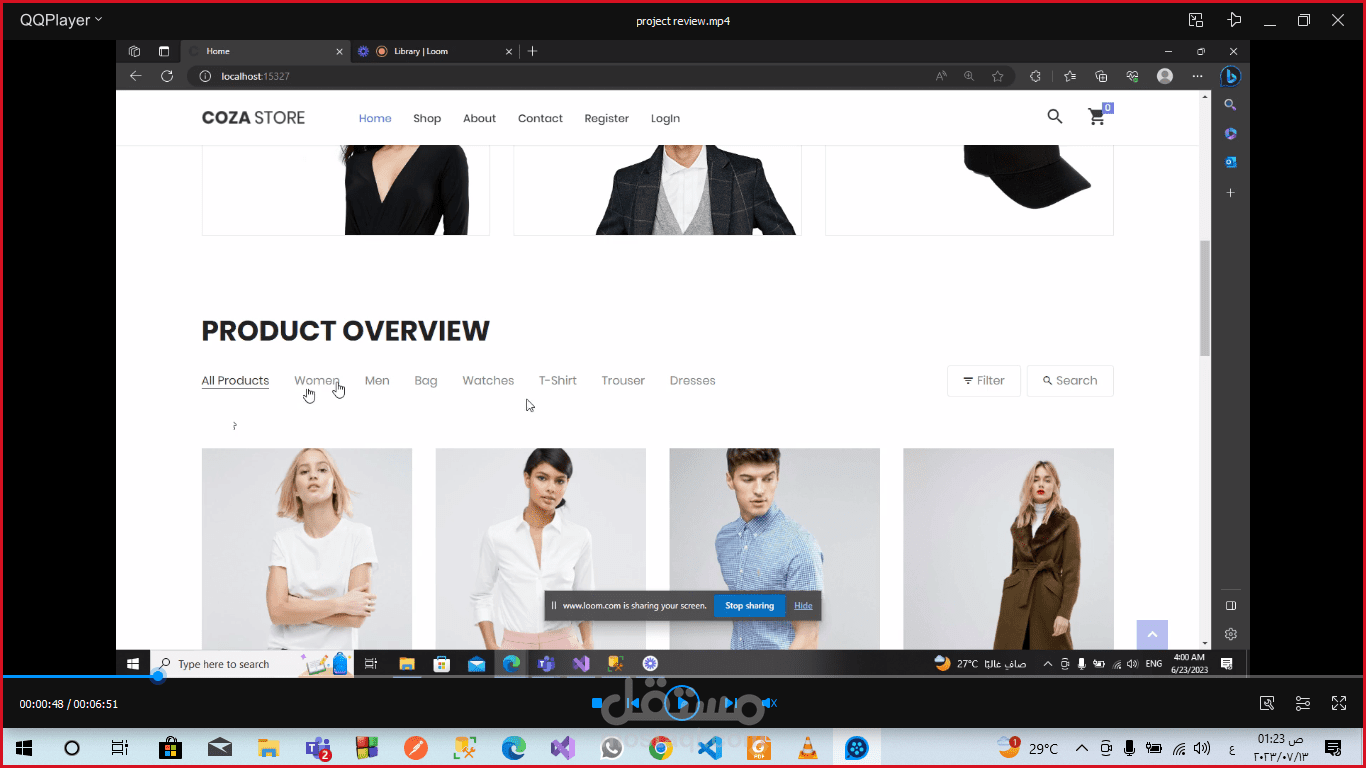Open the browser profile avatar
The width and height of the screenshot is (1366, 768).
click(1165, 76)
